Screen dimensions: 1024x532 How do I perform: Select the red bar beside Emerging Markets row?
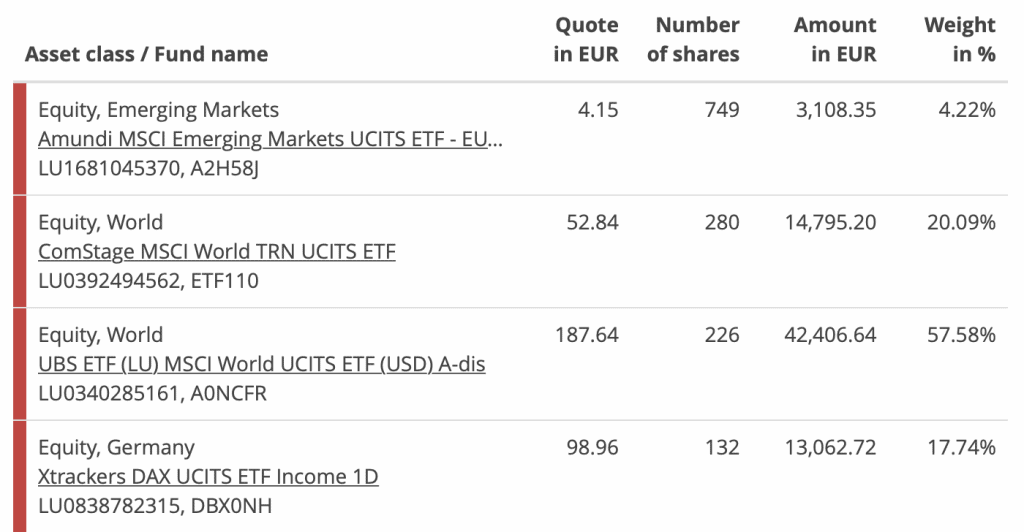click(x=20, y=139)
